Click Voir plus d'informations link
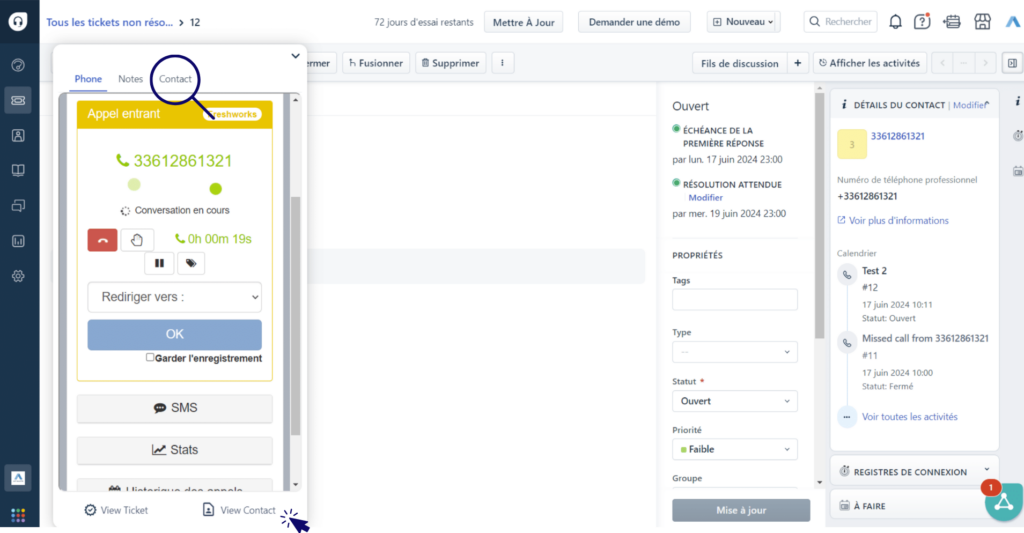 (x=893, y=220)
